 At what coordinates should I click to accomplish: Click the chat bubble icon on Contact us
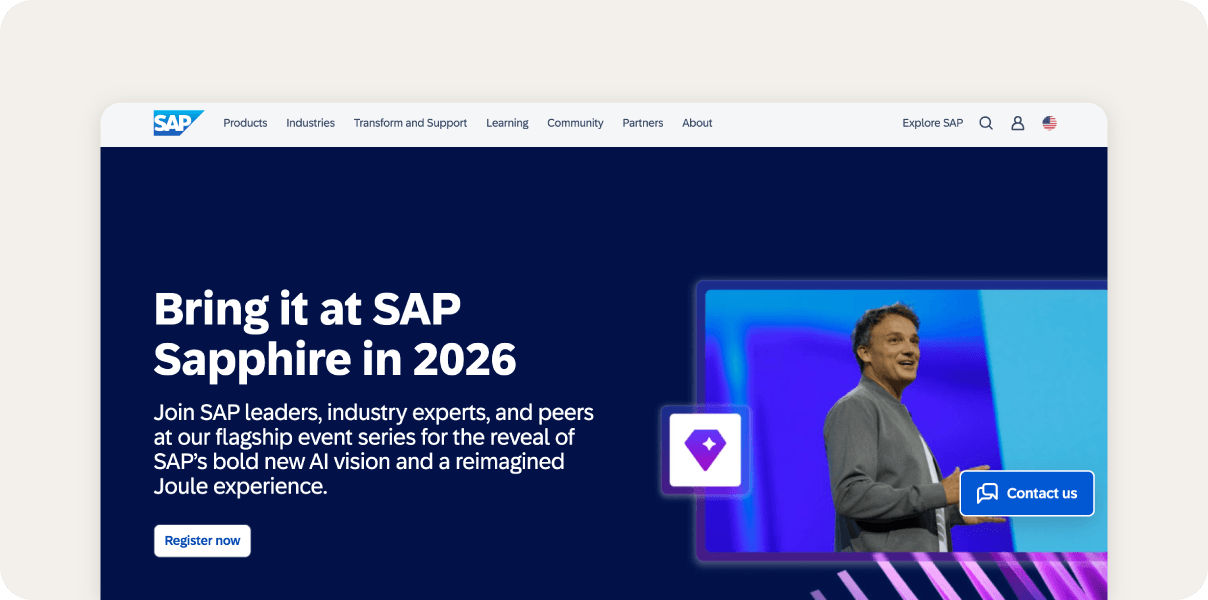click(988, 493)
